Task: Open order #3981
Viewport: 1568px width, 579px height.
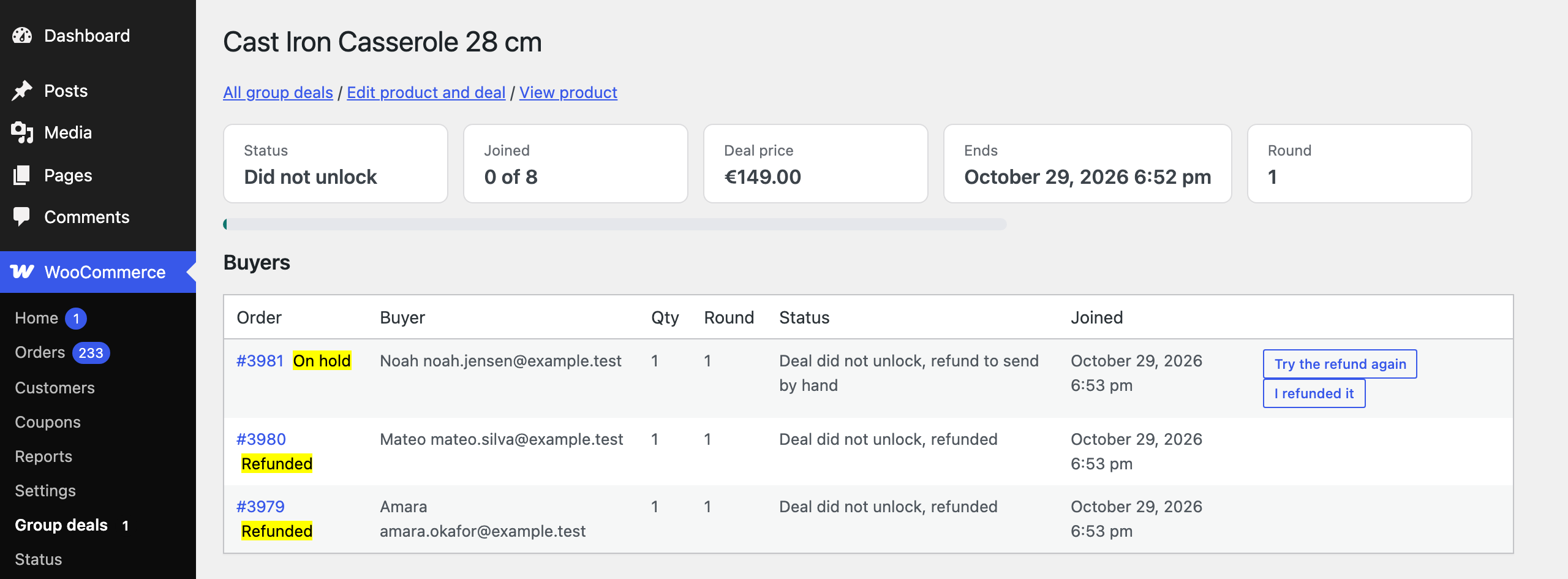Action: (260, 361)
